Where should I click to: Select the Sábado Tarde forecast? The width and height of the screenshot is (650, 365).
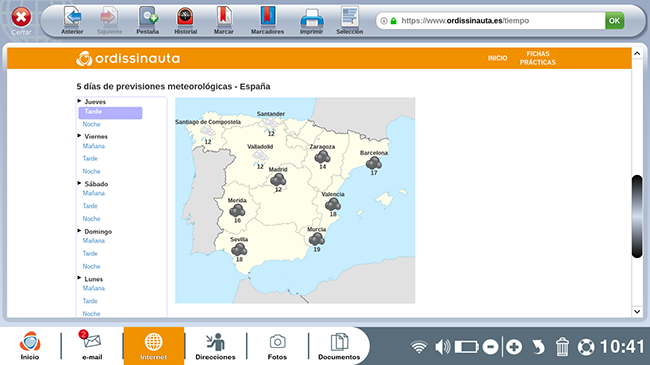pos(90,206)
